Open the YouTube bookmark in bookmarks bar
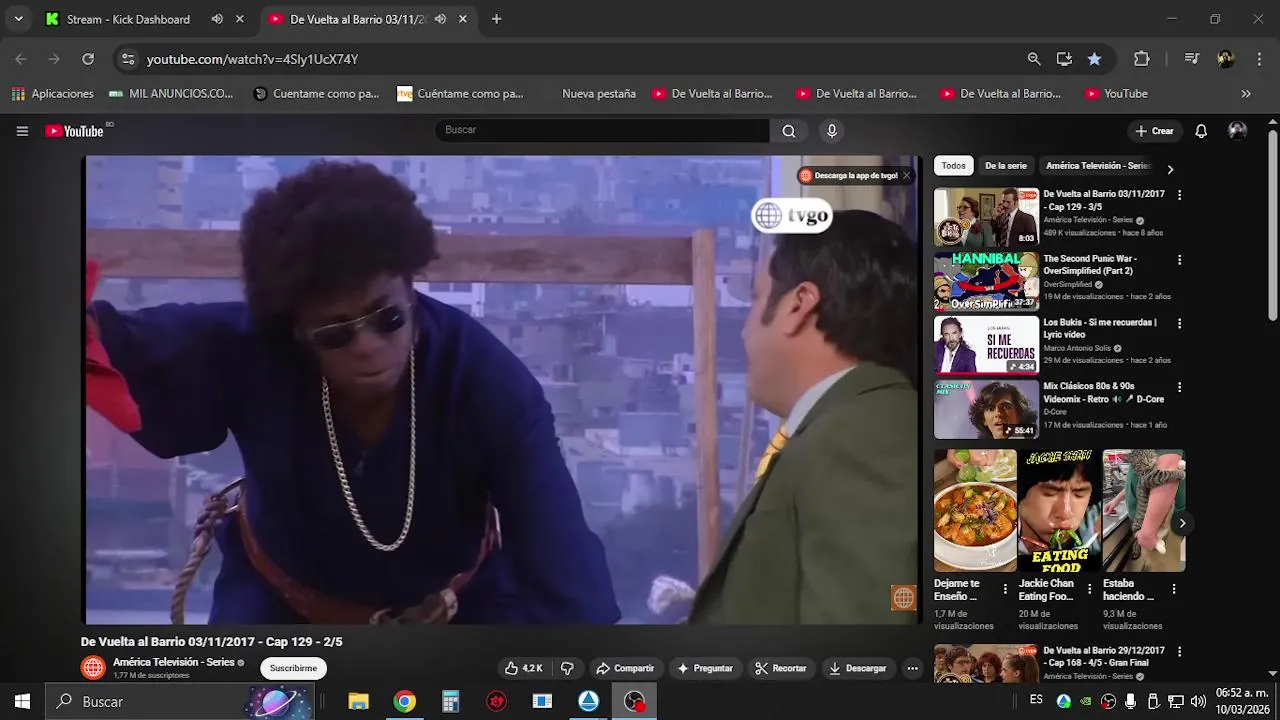This screenshot has height=720, width=1280. click(1116, 93)
